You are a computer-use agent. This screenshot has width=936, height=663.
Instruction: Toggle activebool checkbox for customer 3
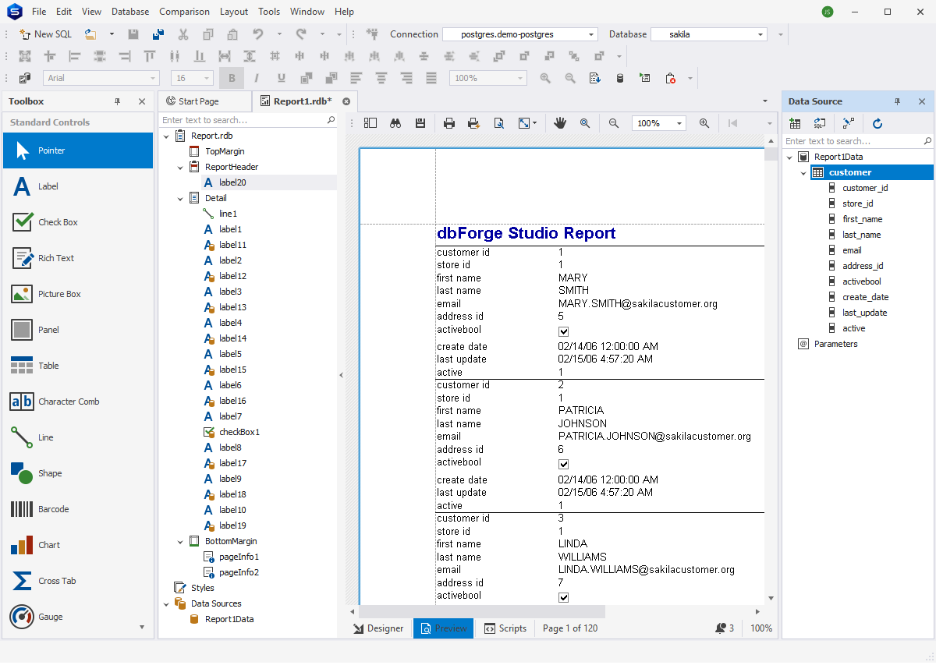[x=563, y=597]
